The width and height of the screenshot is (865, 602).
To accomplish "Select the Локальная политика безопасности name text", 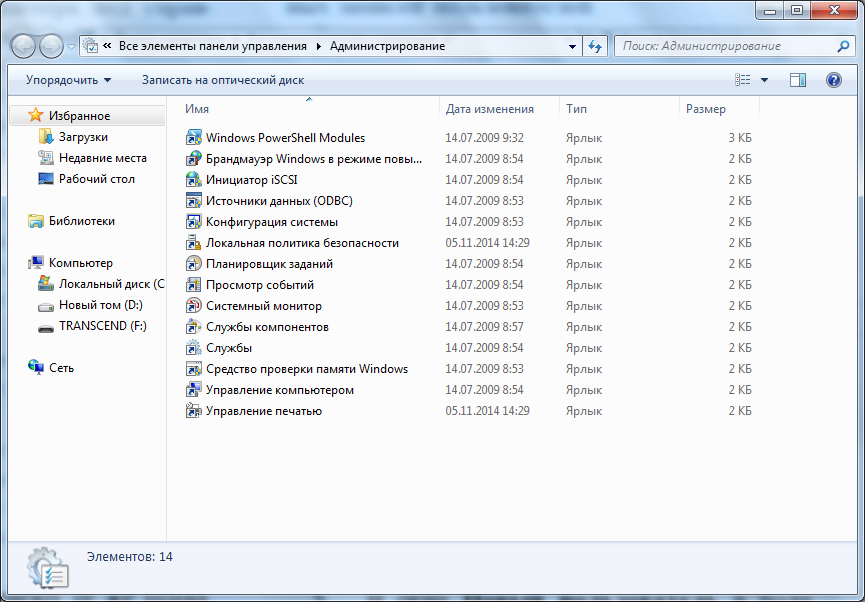I will pyautogui.click(x=302, y=243).
